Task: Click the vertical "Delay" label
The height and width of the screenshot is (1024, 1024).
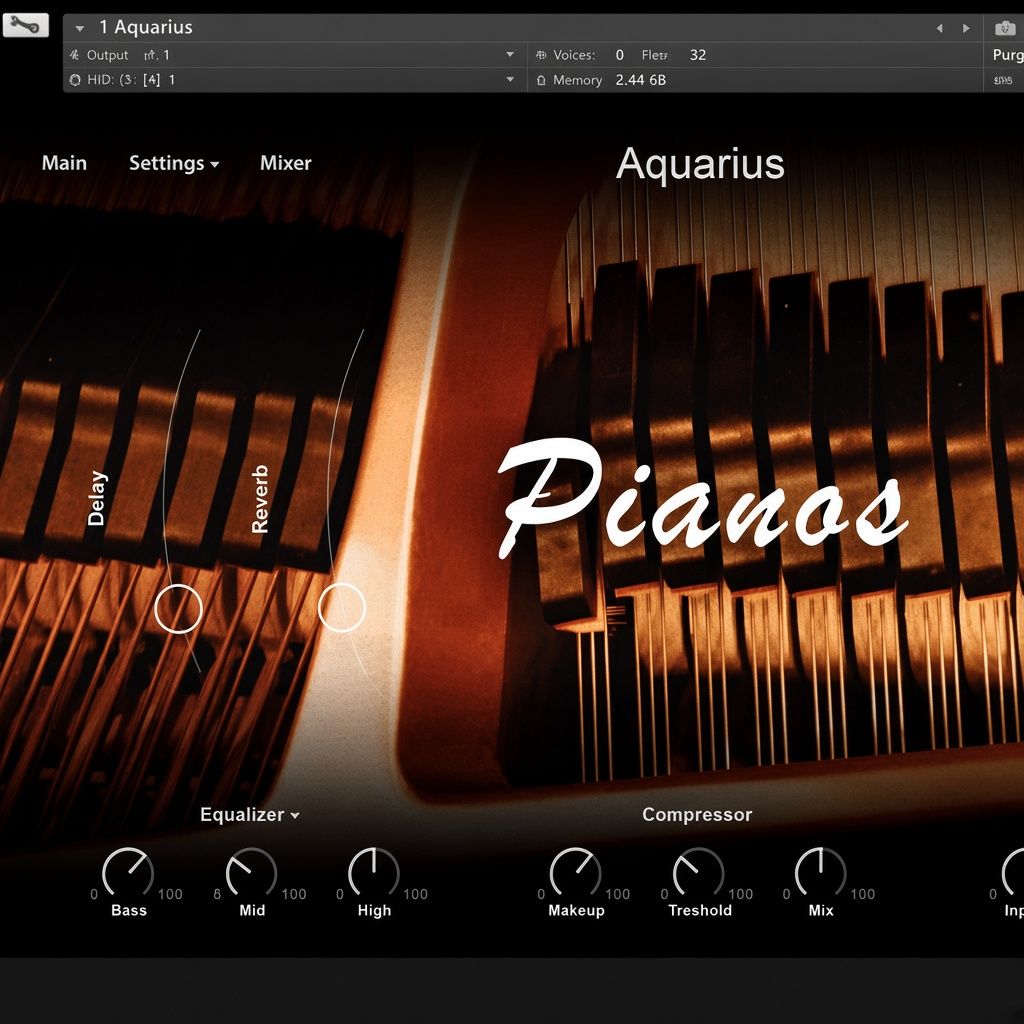Action: click(97, 498)
